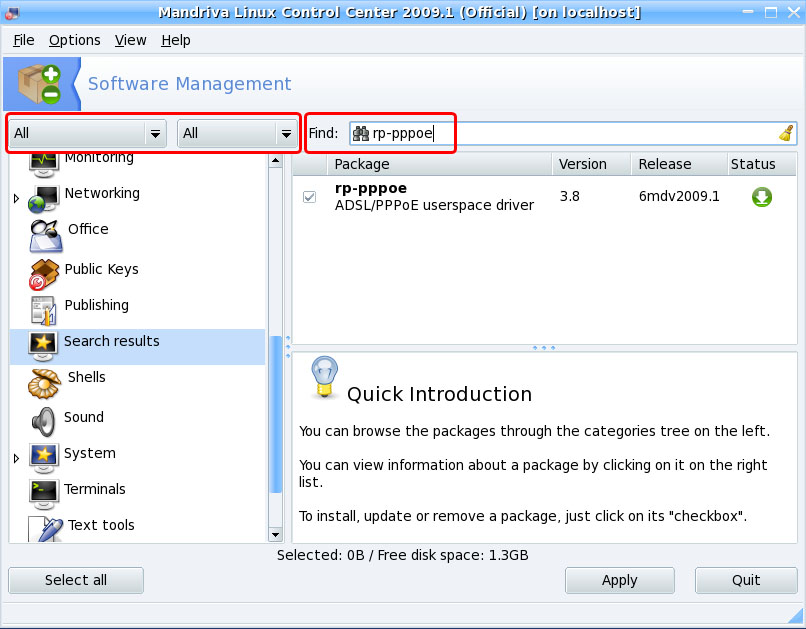Select the Search results category
This screenshot has height=629, width=806.
pos(112,341)
